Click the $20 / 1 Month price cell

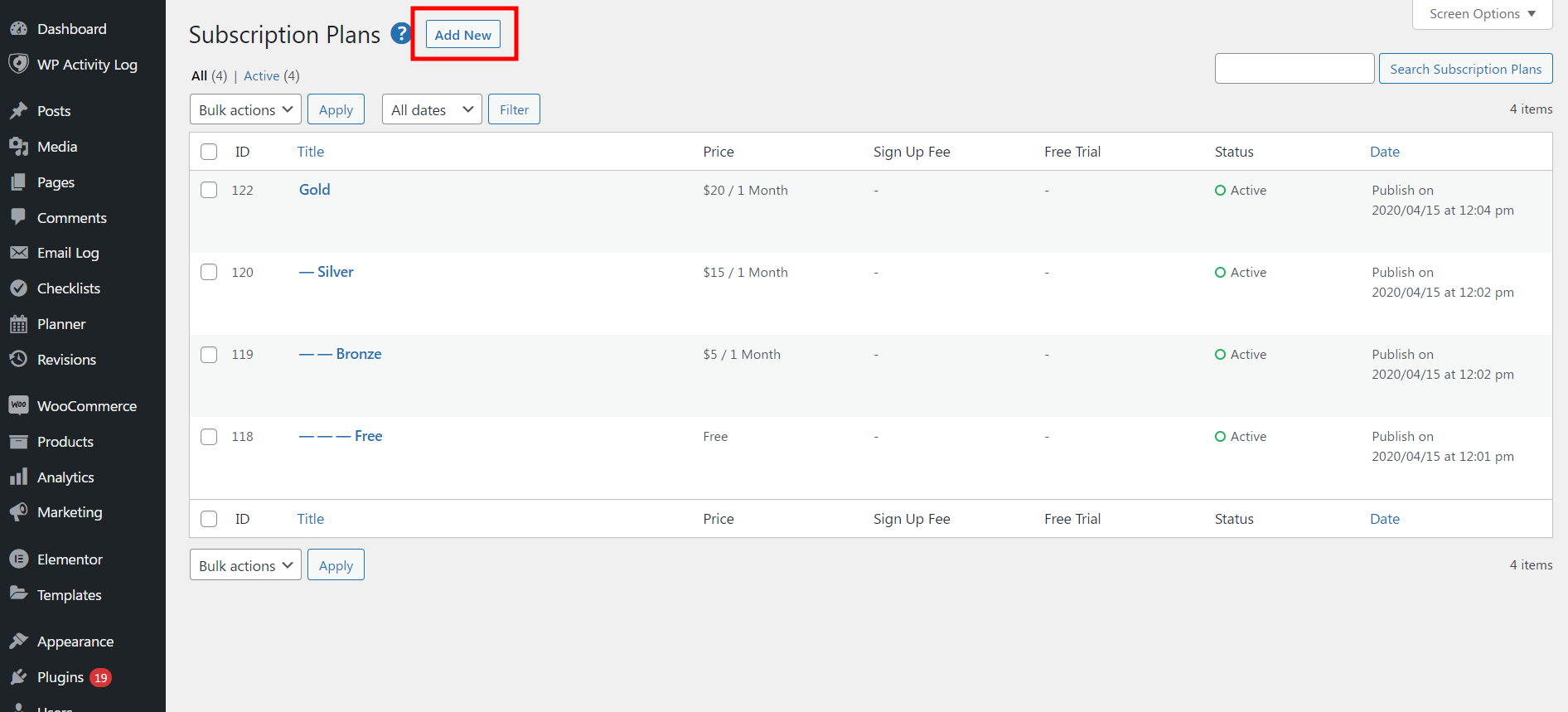click(746, 190)
